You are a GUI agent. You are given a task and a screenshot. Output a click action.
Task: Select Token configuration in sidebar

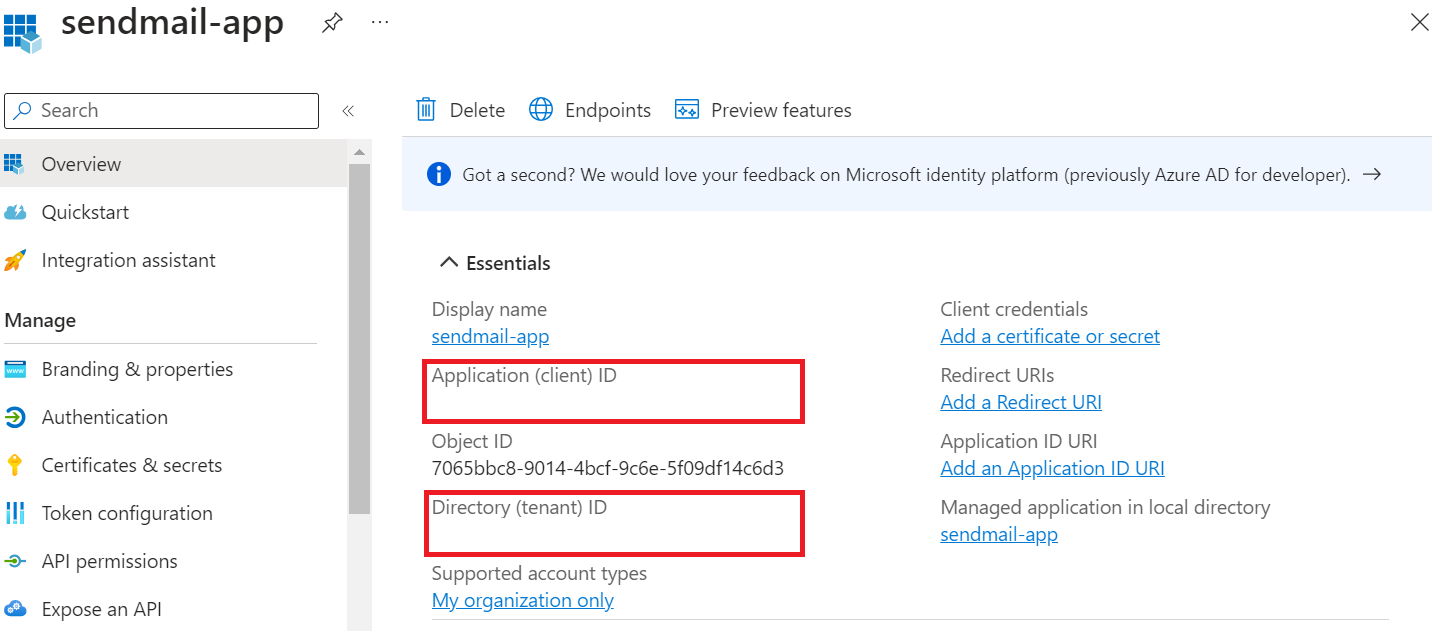pyautogui.click(x=127, y=513)
